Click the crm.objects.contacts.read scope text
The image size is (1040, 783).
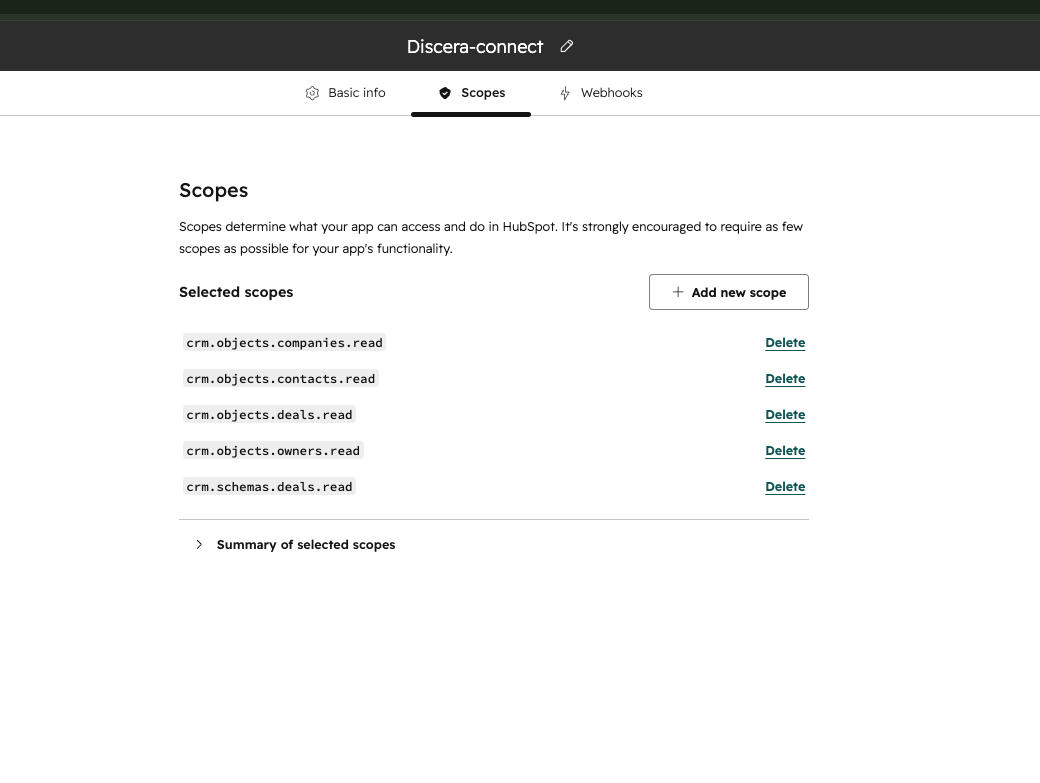(281, 379)
